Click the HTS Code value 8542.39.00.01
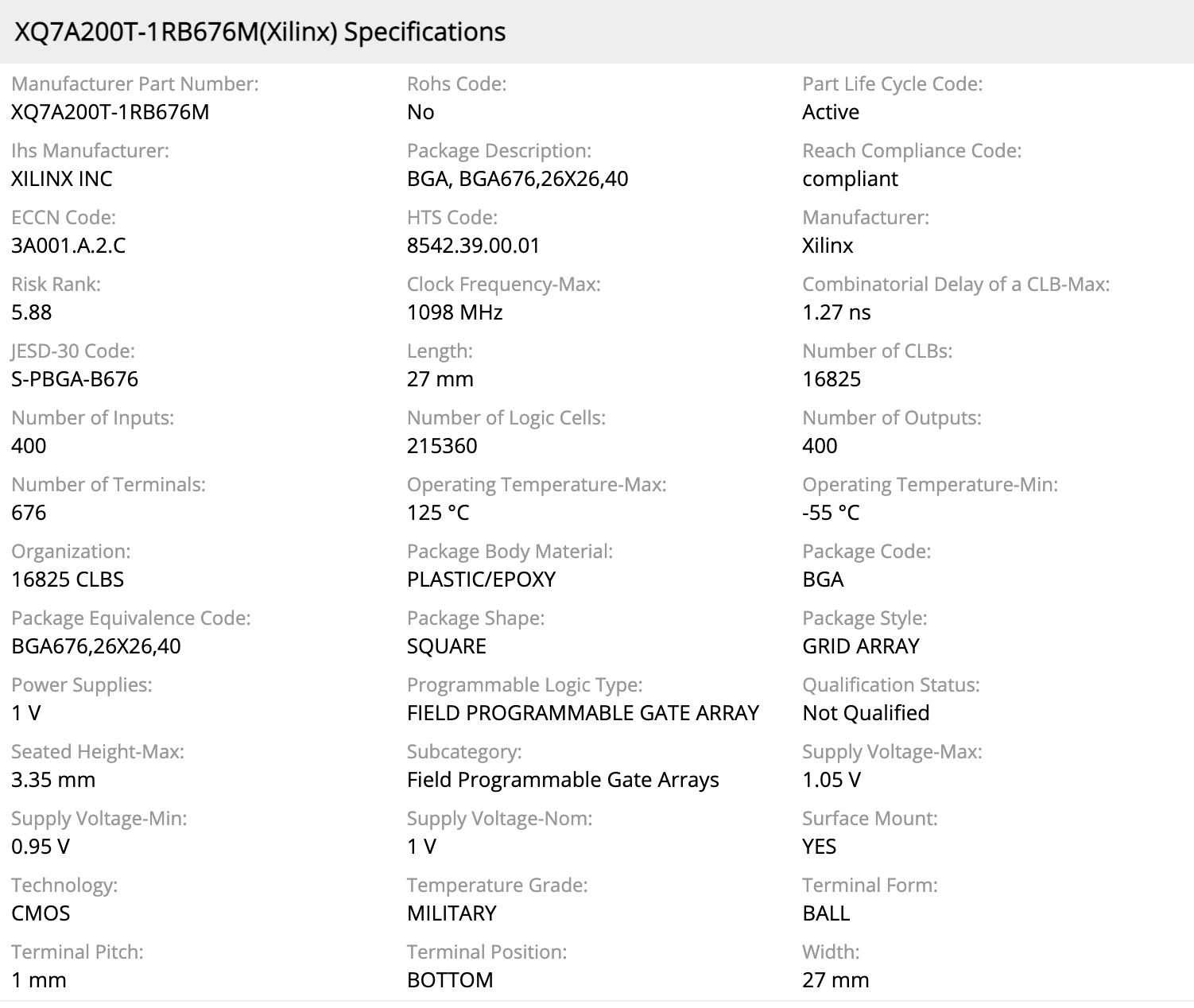This screenshot has width=1194, height=1008. [x=473, y=246]
